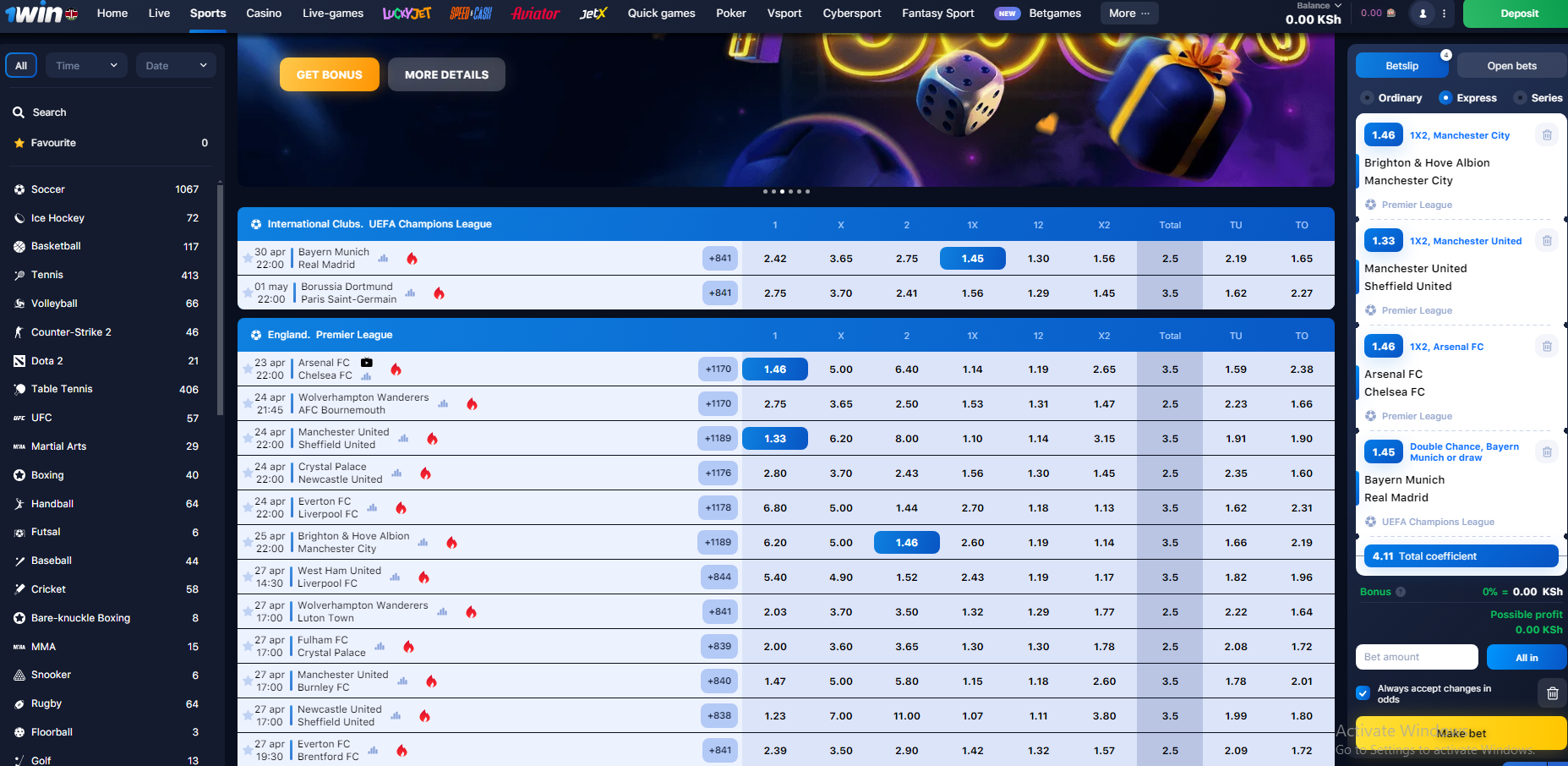Click the Make bet button
This screenshot has height=766, width=1568.
1461,733
